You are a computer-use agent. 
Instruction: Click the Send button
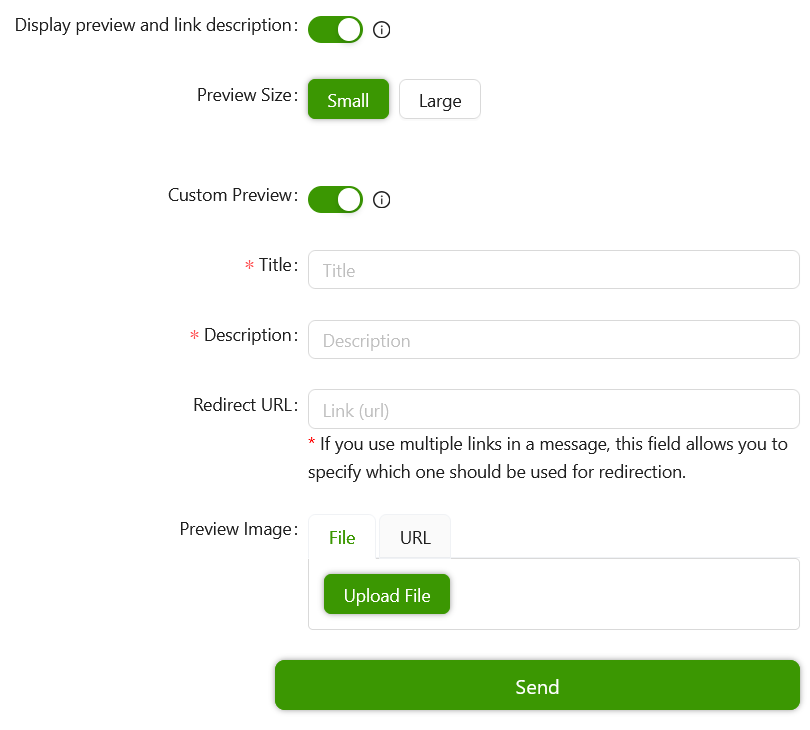[537, 686]
